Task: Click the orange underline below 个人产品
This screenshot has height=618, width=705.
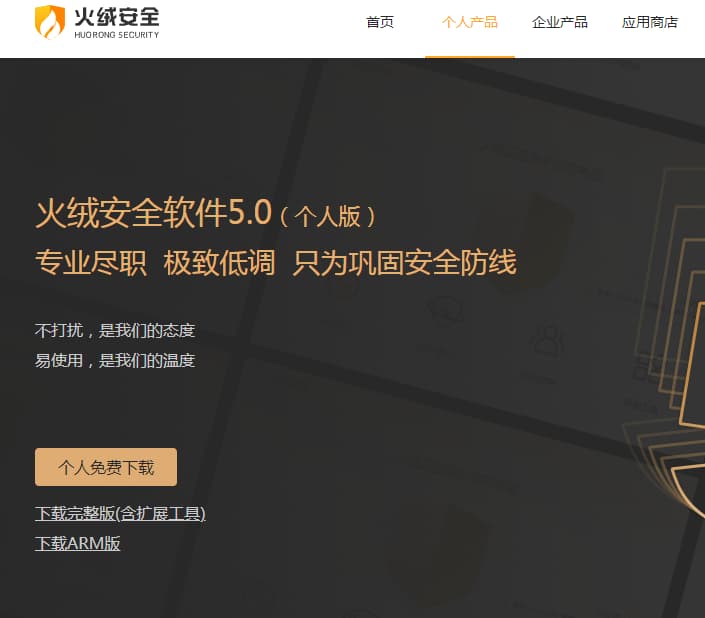Action: point(470,57)
